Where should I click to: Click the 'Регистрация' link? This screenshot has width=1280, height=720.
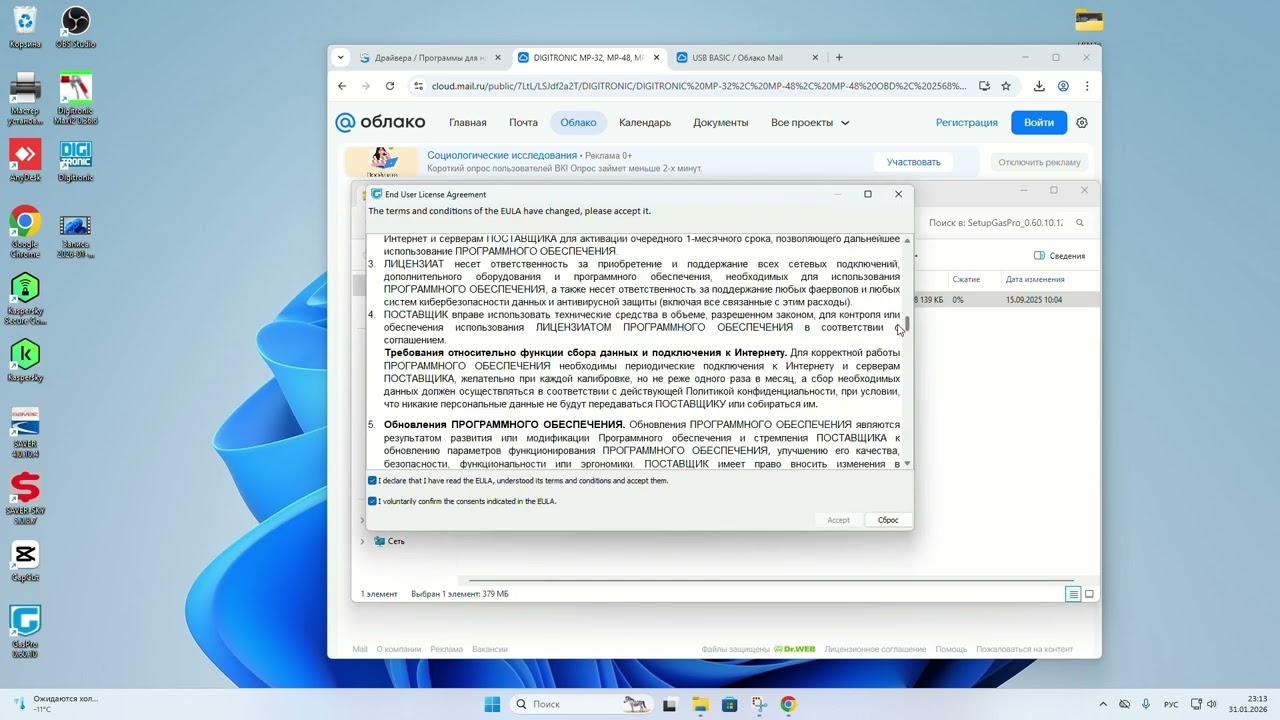967,123
